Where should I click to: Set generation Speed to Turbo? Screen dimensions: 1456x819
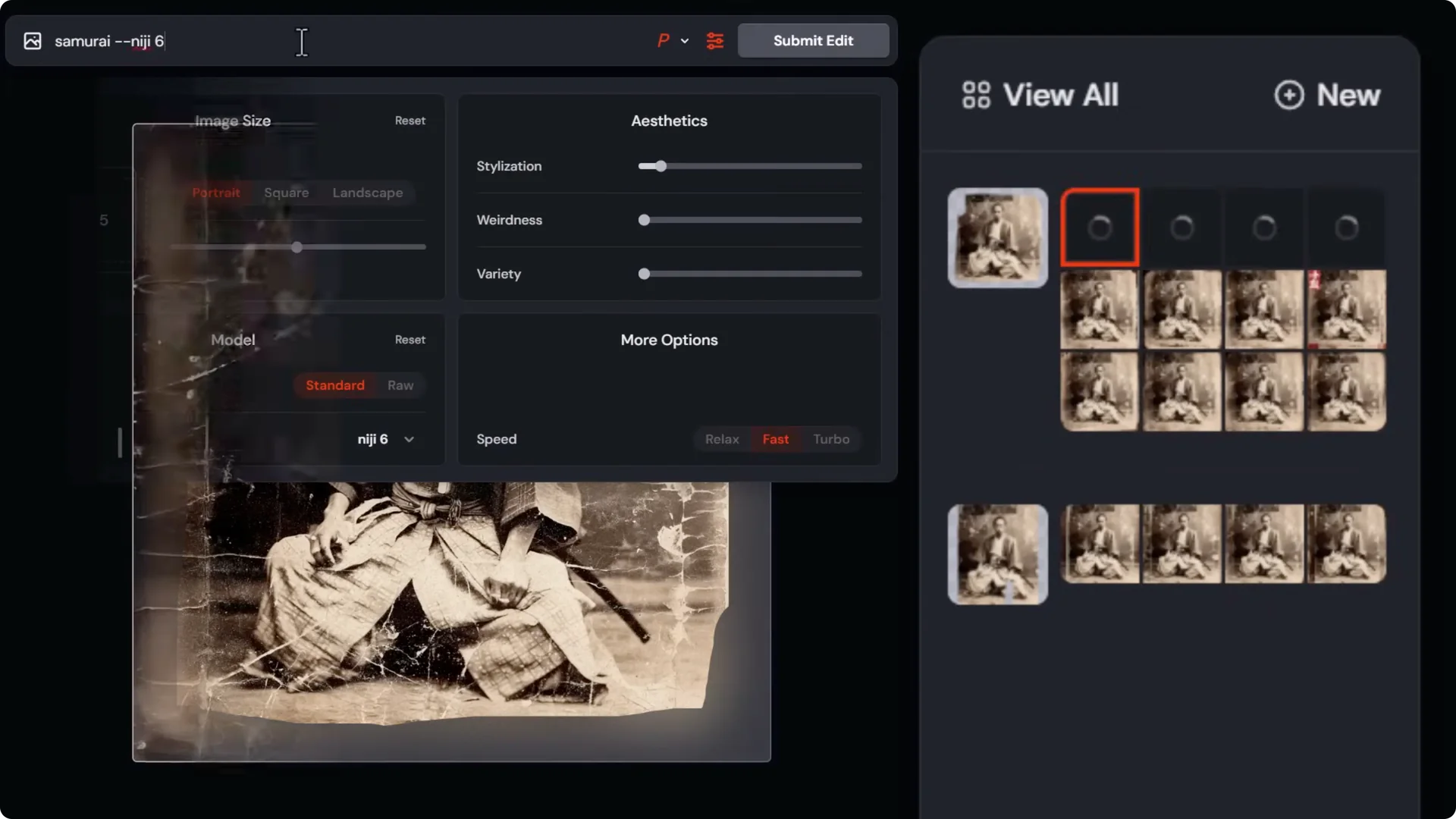coord(831,439)
